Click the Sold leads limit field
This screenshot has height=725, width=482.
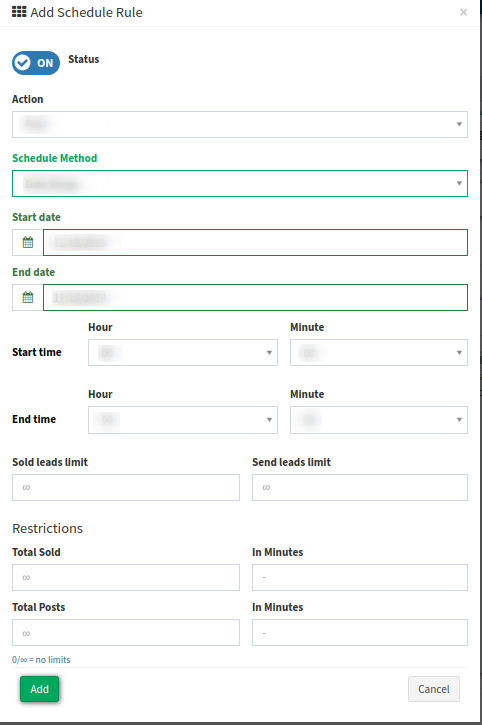[126, 487]
